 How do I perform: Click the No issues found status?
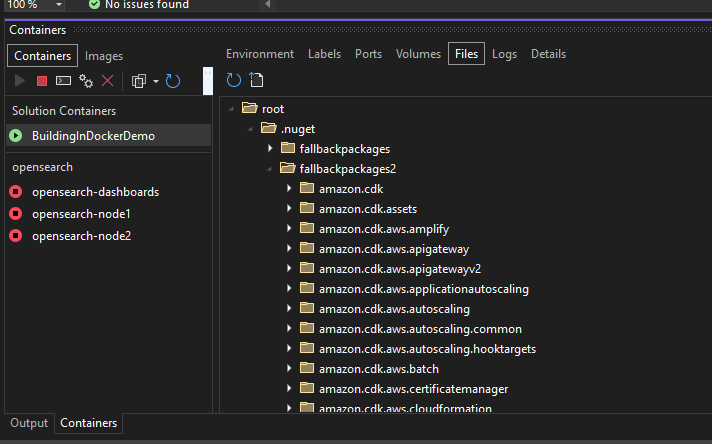(147, 5)
